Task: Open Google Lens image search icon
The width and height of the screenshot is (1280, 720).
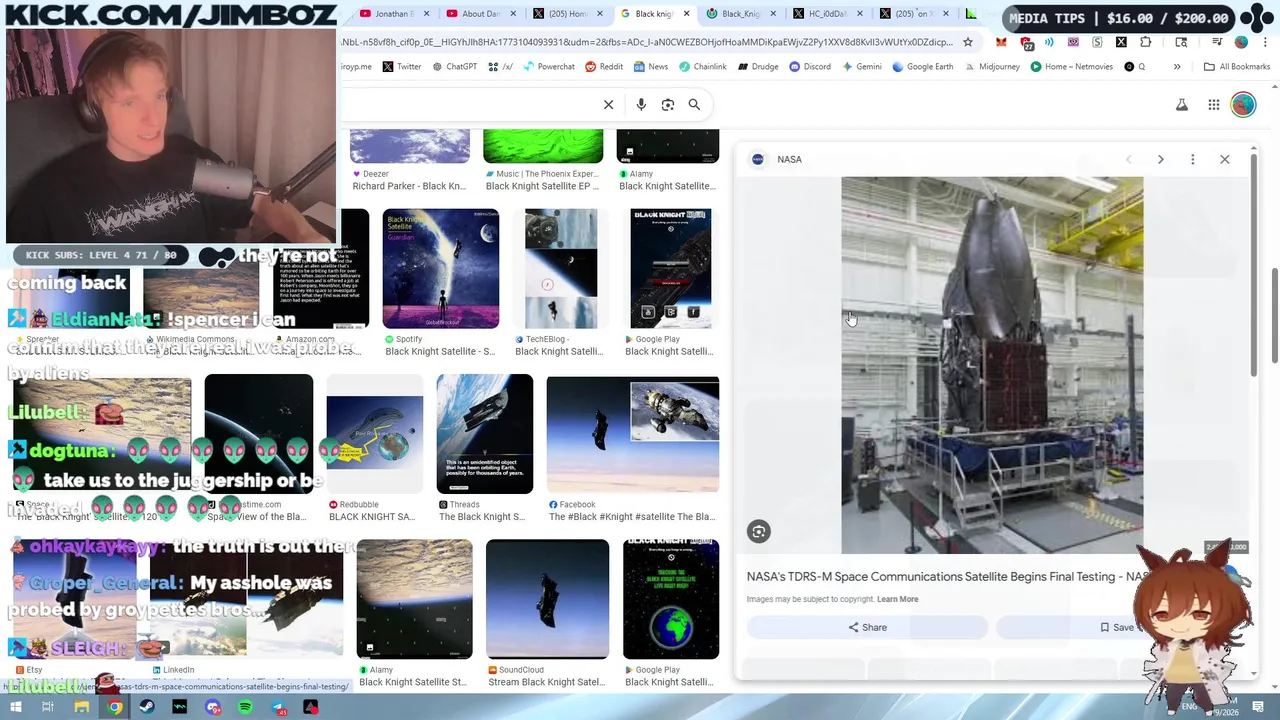Action: [x=668, y=104]
